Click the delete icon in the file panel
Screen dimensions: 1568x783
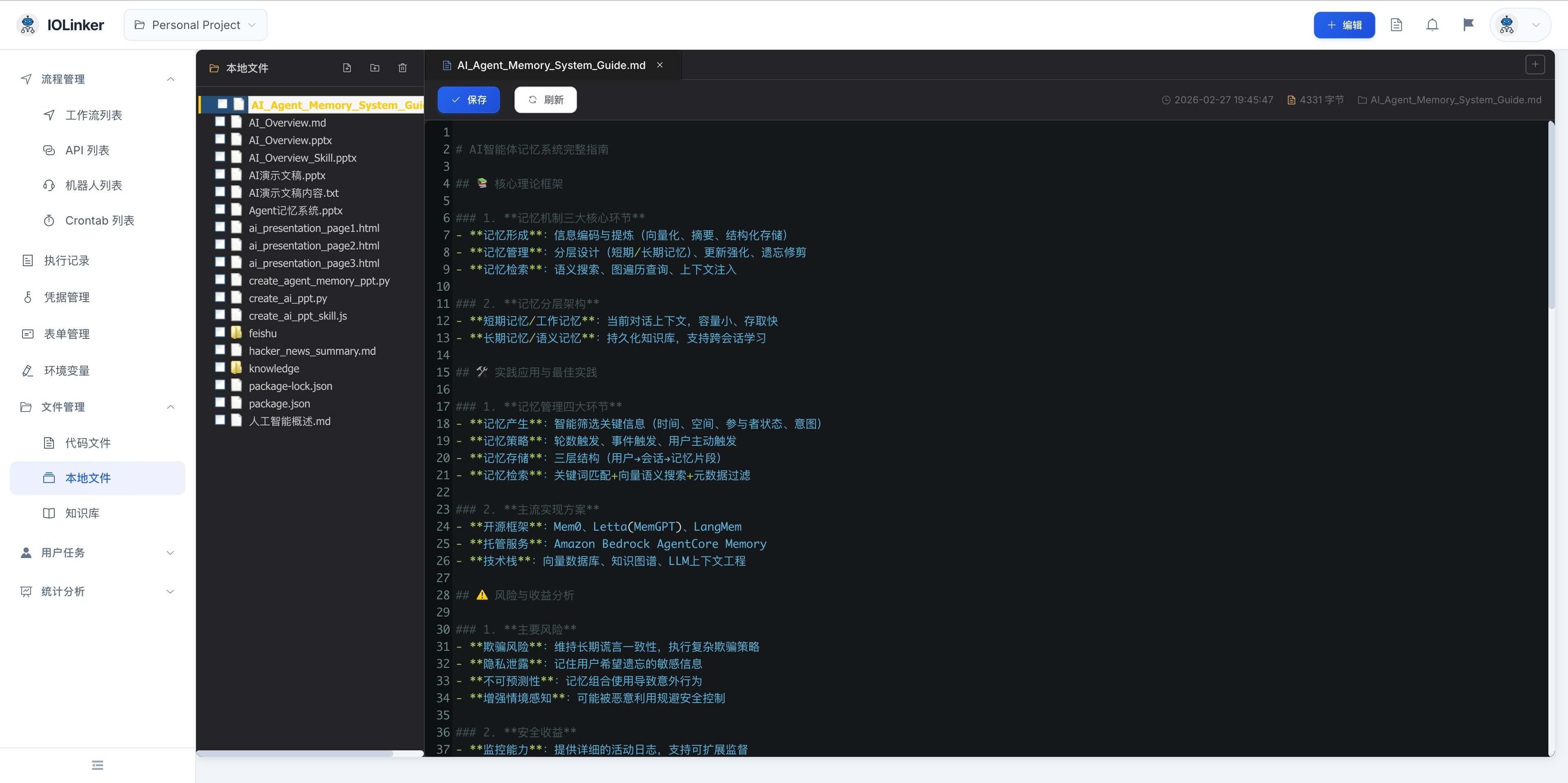click(402, 67)
